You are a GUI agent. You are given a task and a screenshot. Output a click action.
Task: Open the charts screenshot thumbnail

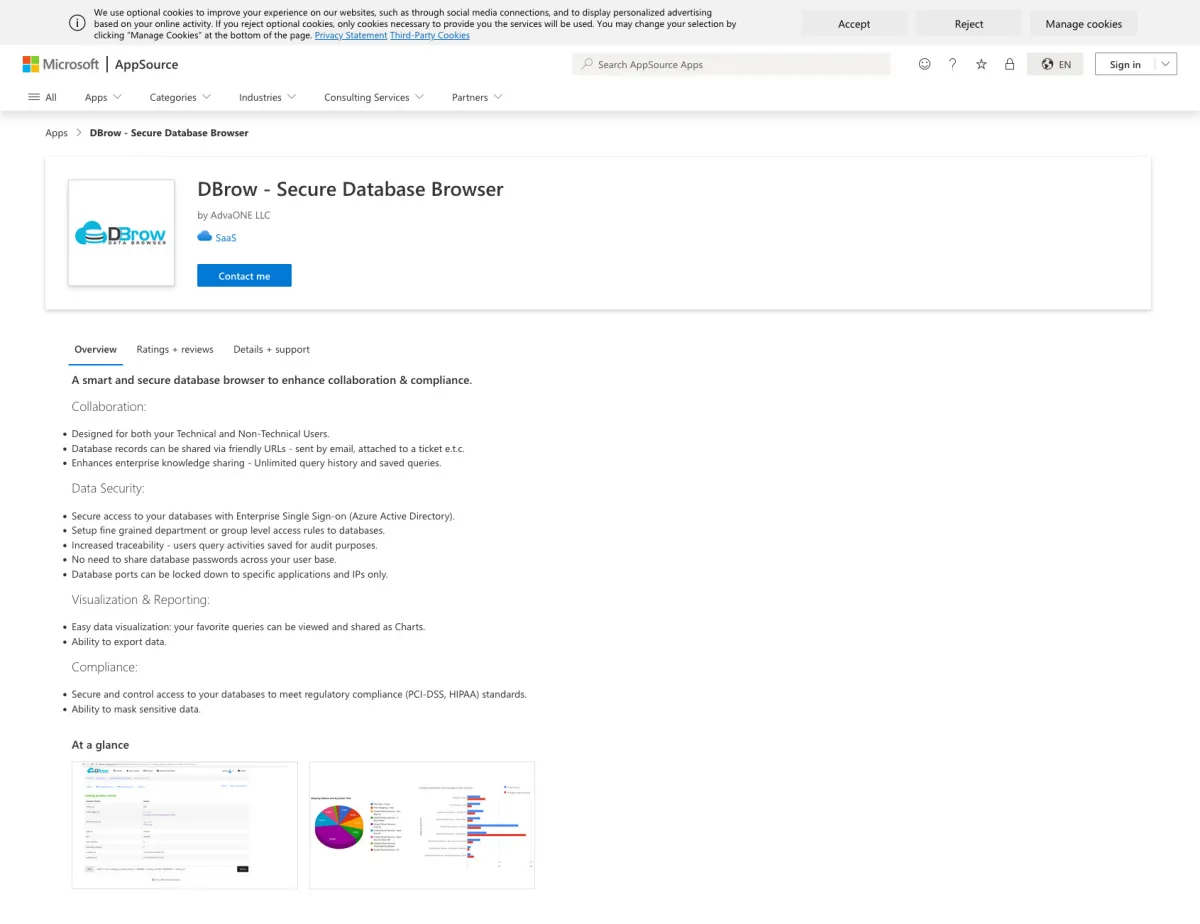click(x=422, y=825)
